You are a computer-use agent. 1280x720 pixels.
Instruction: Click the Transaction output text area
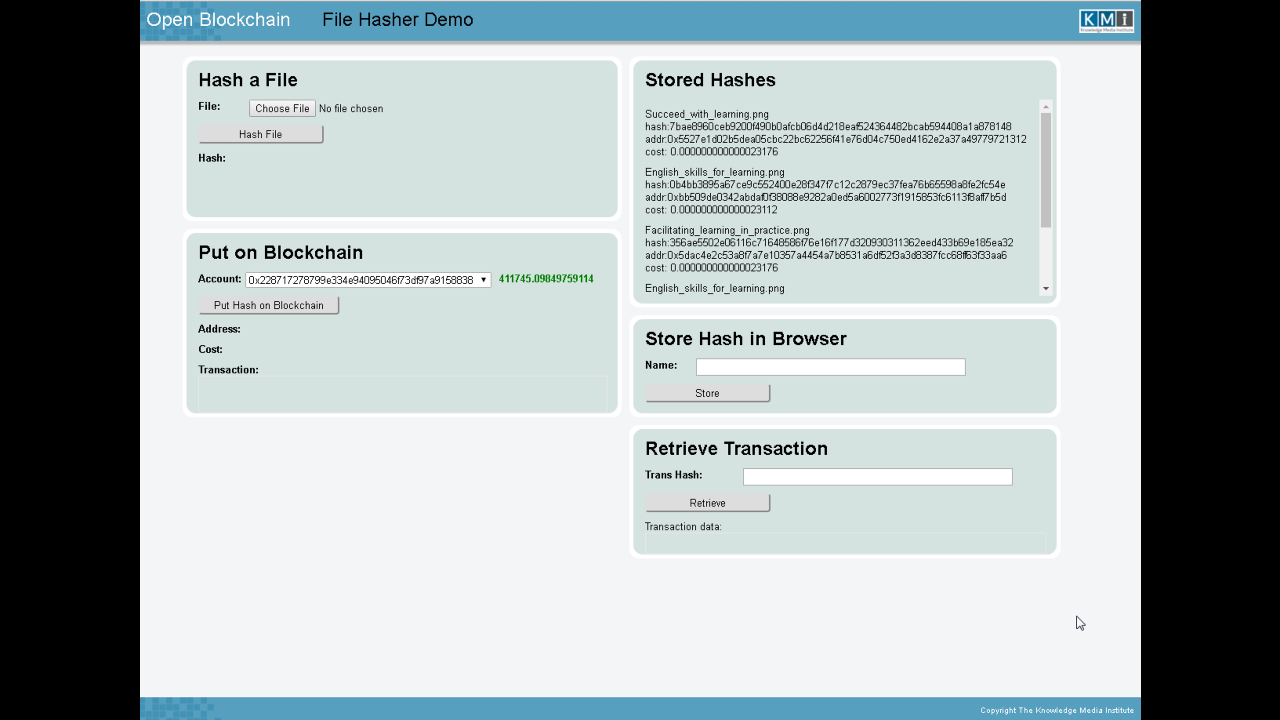[402, 394]
